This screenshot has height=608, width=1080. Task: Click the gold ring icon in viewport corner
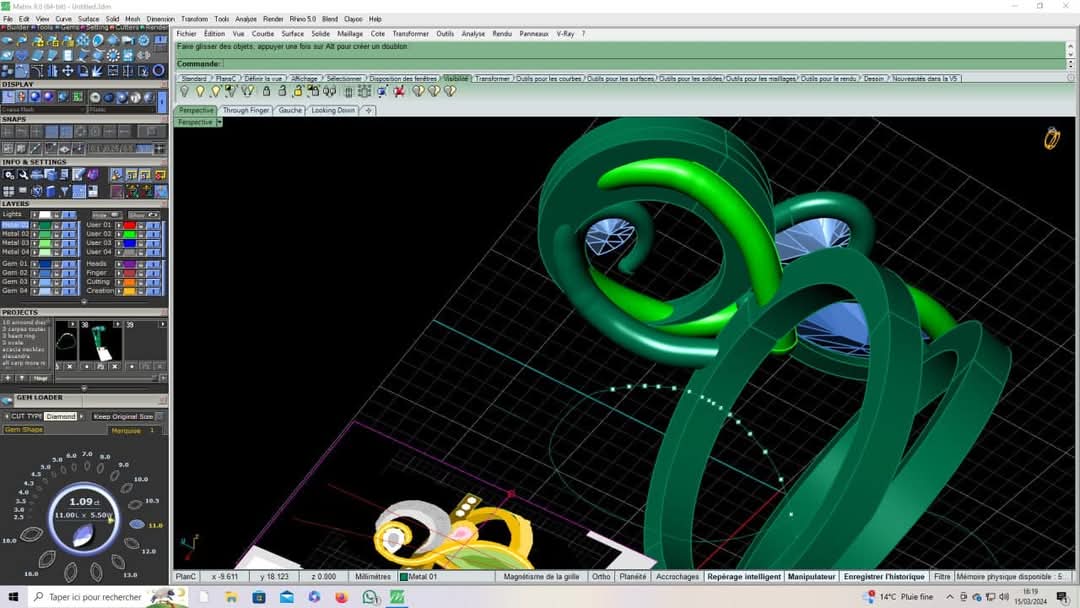[x=1052, y=138]
